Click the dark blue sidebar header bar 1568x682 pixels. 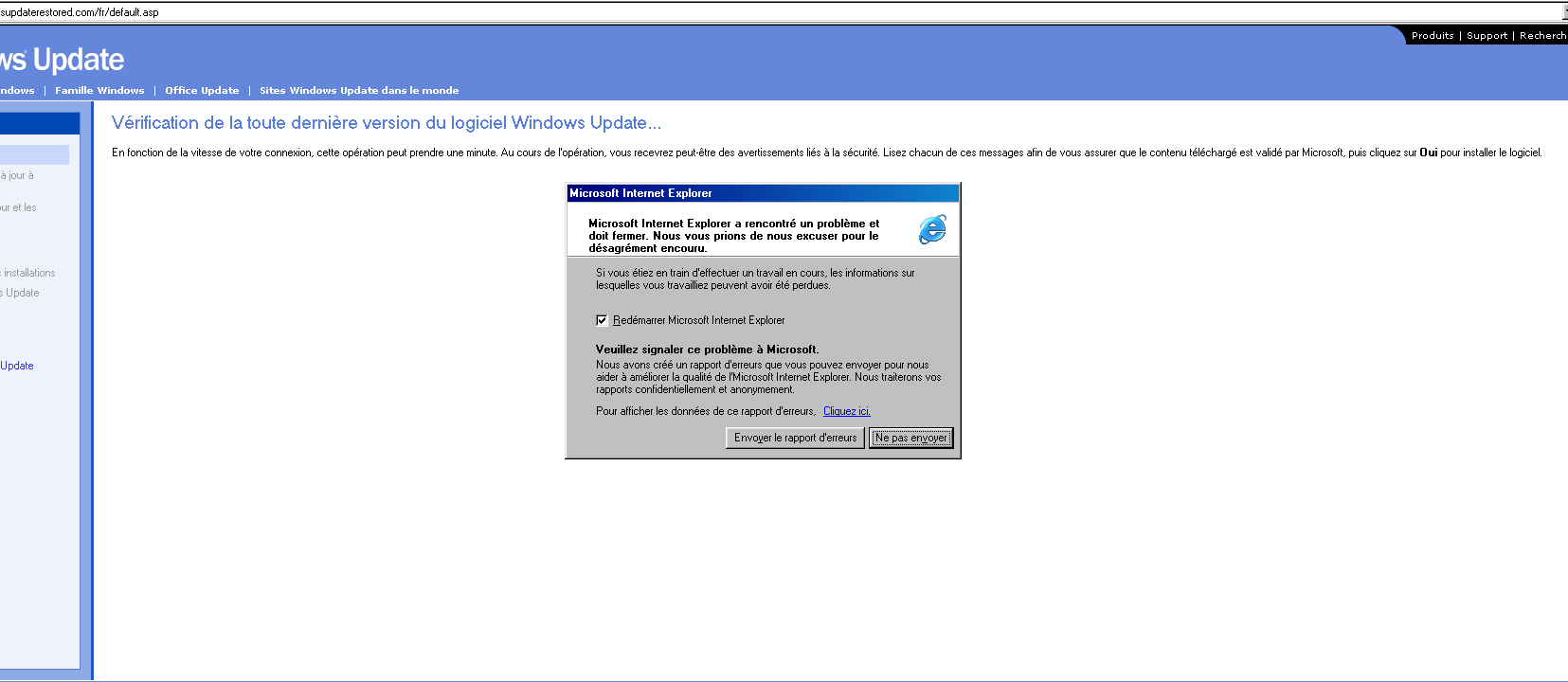(x=40, y=123)
